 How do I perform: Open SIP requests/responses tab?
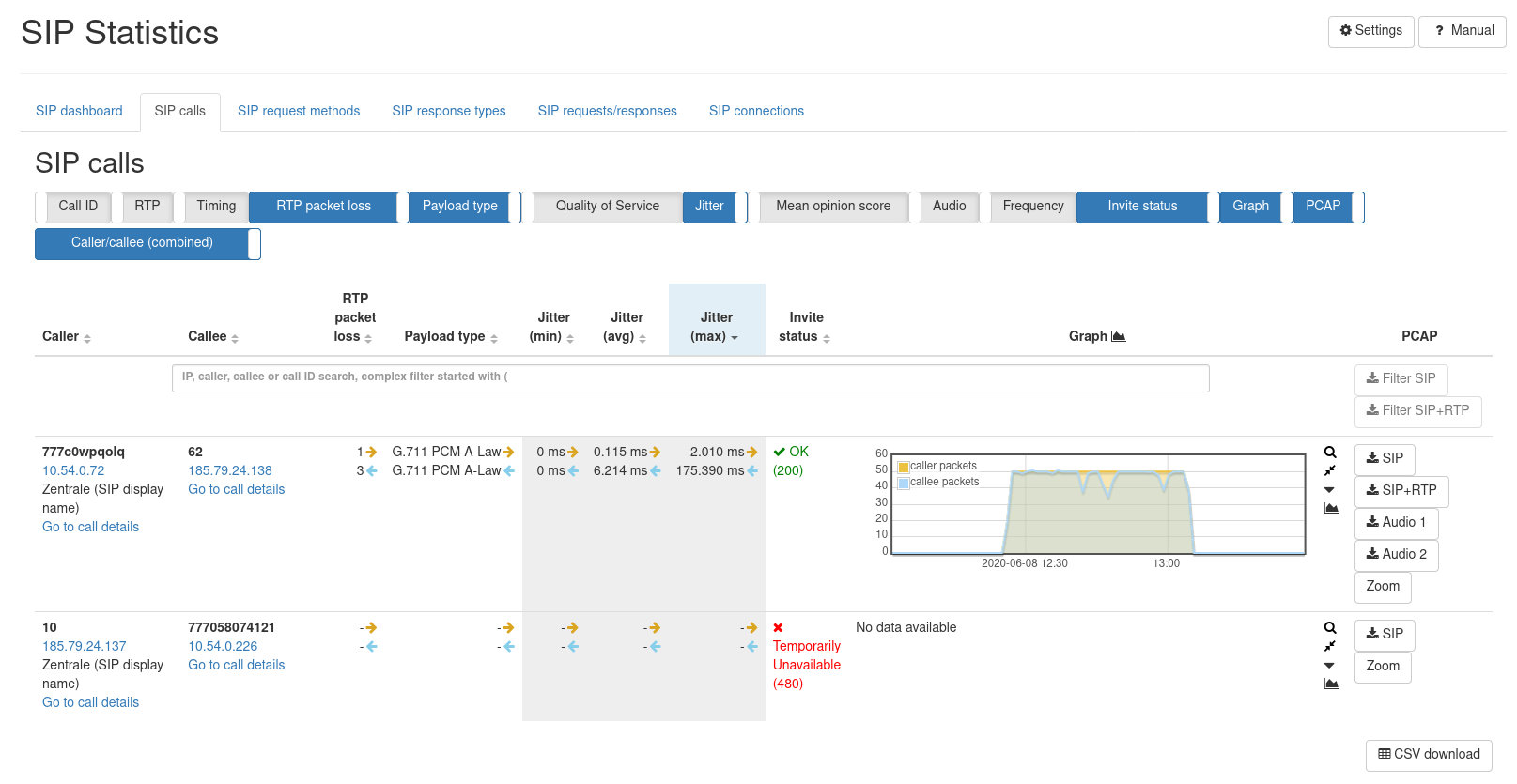coord(608,111)
